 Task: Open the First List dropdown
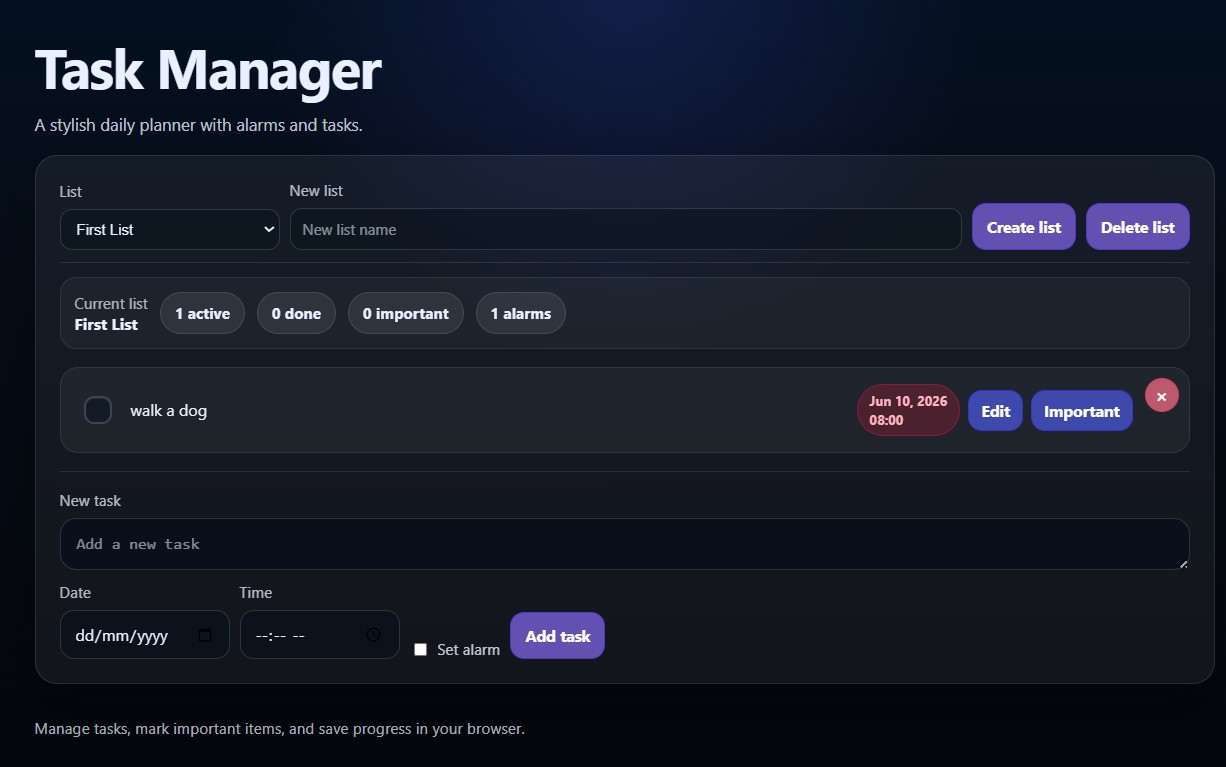[x=170, y=229]
